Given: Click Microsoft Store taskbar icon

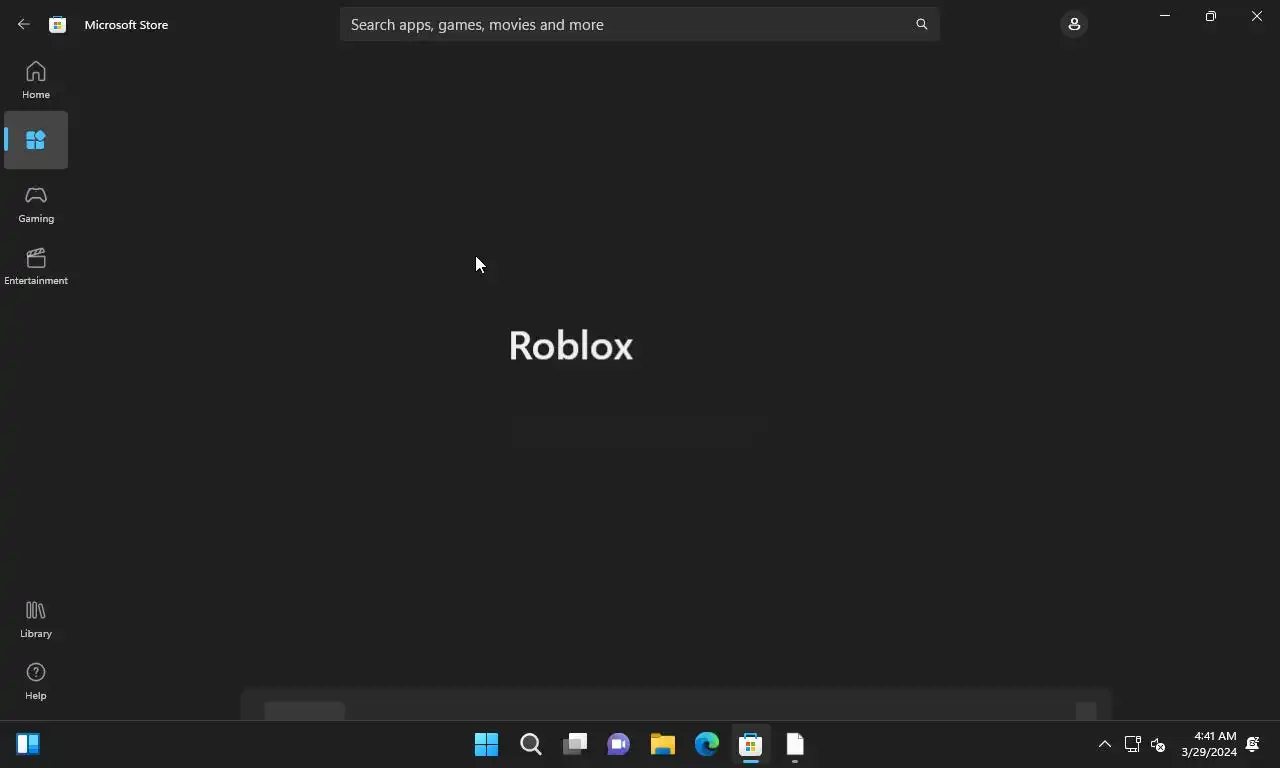Looking at the screenshot, I should click(x=751, y=744).
